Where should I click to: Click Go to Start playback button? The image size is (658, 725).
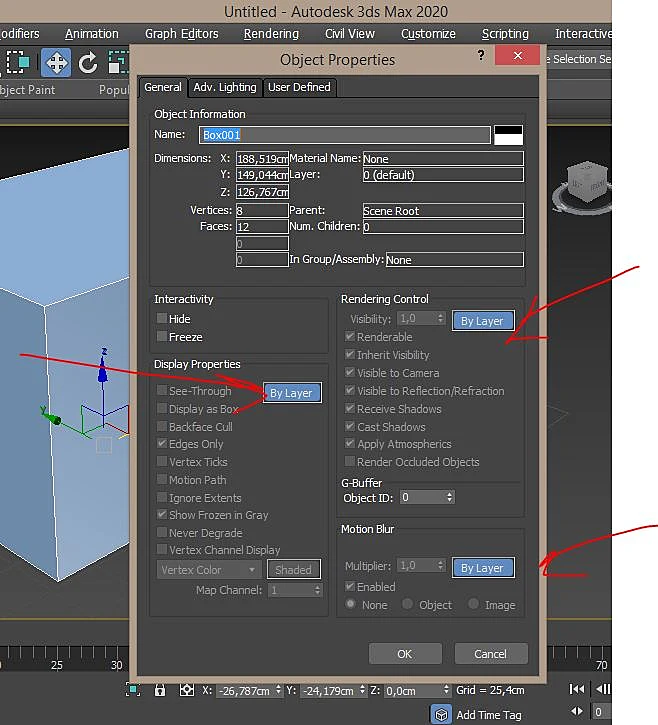click(x=577, y=689)
